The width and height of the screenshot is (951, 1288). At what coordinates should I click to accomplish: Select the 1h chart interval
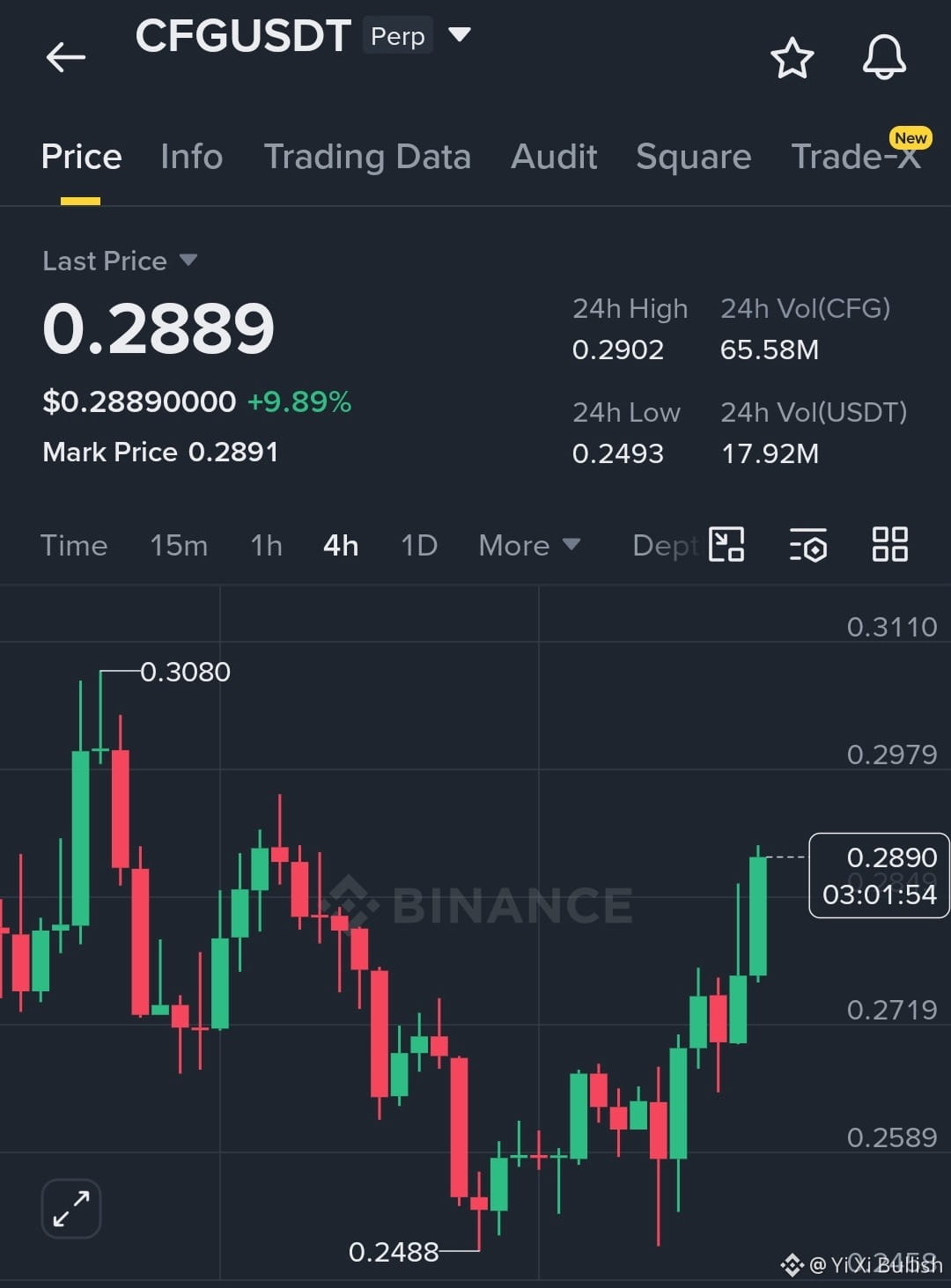(266, 545)
